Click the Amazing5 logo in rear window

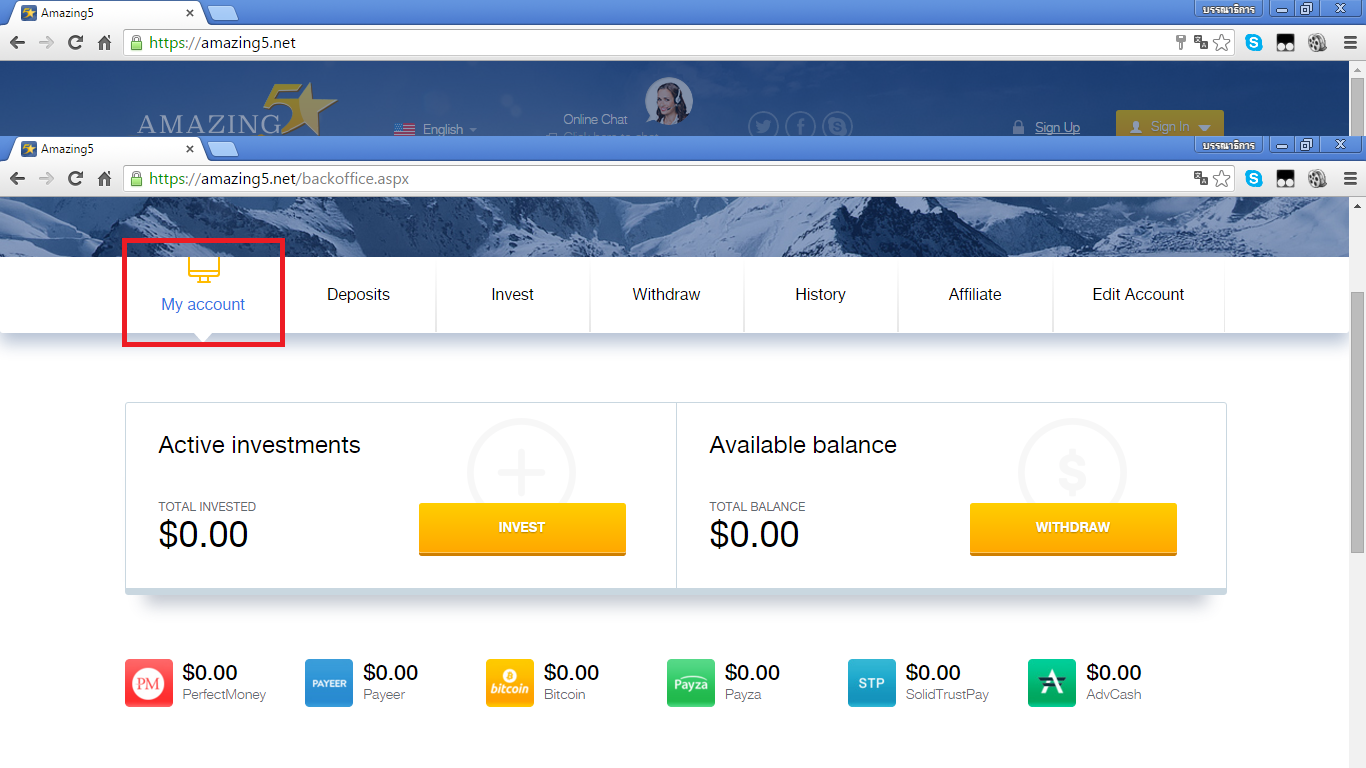click(x=237, y=110)
